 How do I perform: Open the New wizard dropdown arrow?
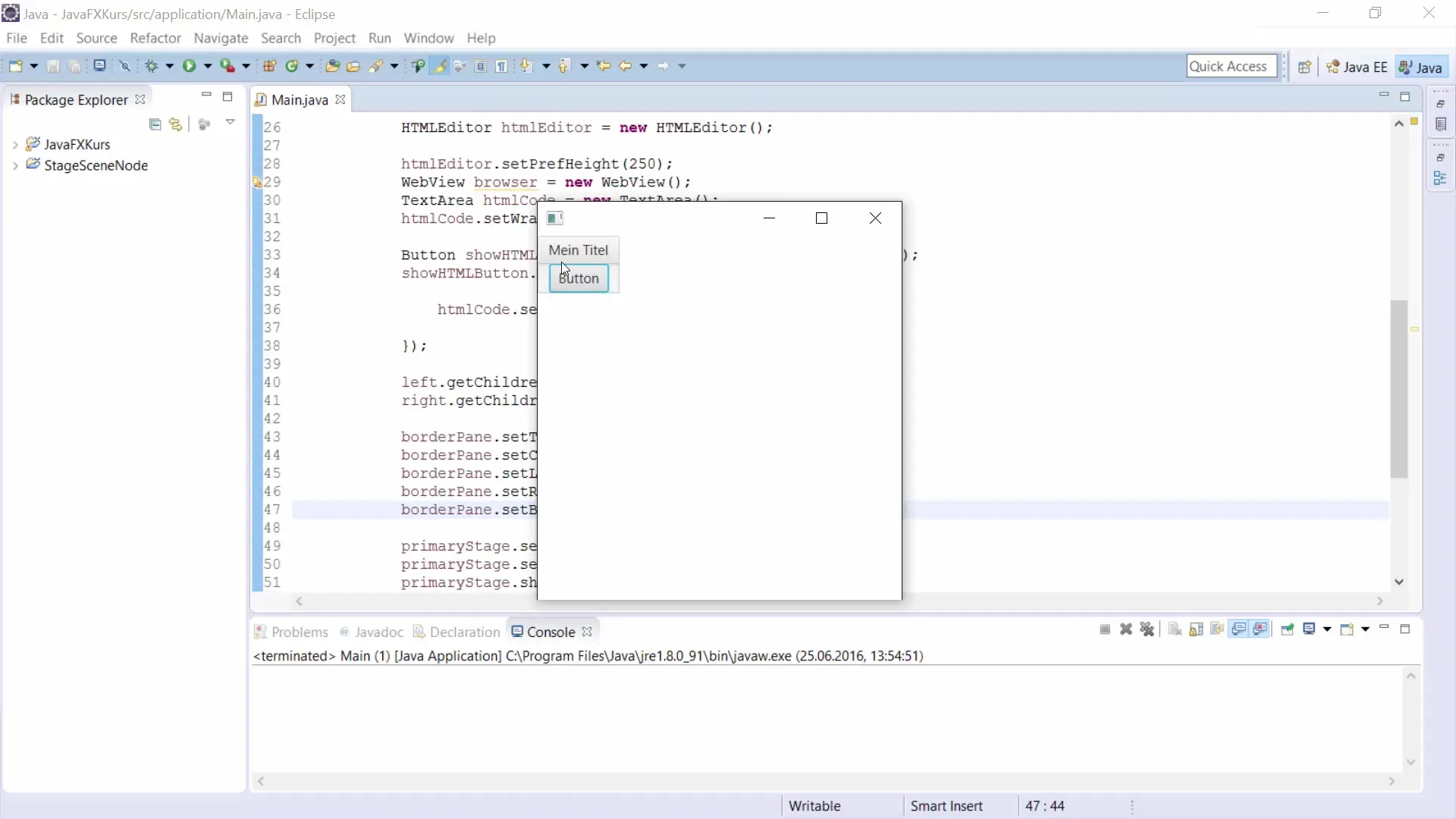[33, 66]
